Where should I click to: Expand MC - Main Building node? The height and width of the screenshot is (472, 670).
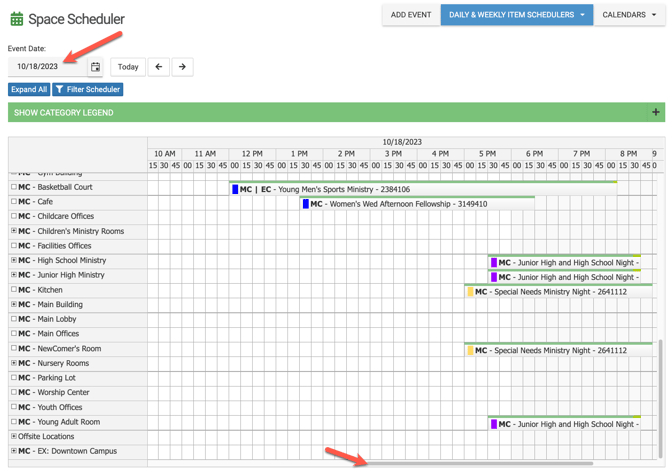[x=14, y=305]
